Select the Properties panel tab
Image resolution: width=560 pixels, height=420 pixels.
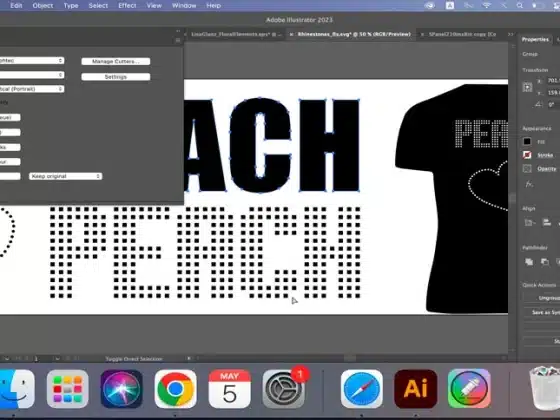pyautogui.click(x=535, y=39)
